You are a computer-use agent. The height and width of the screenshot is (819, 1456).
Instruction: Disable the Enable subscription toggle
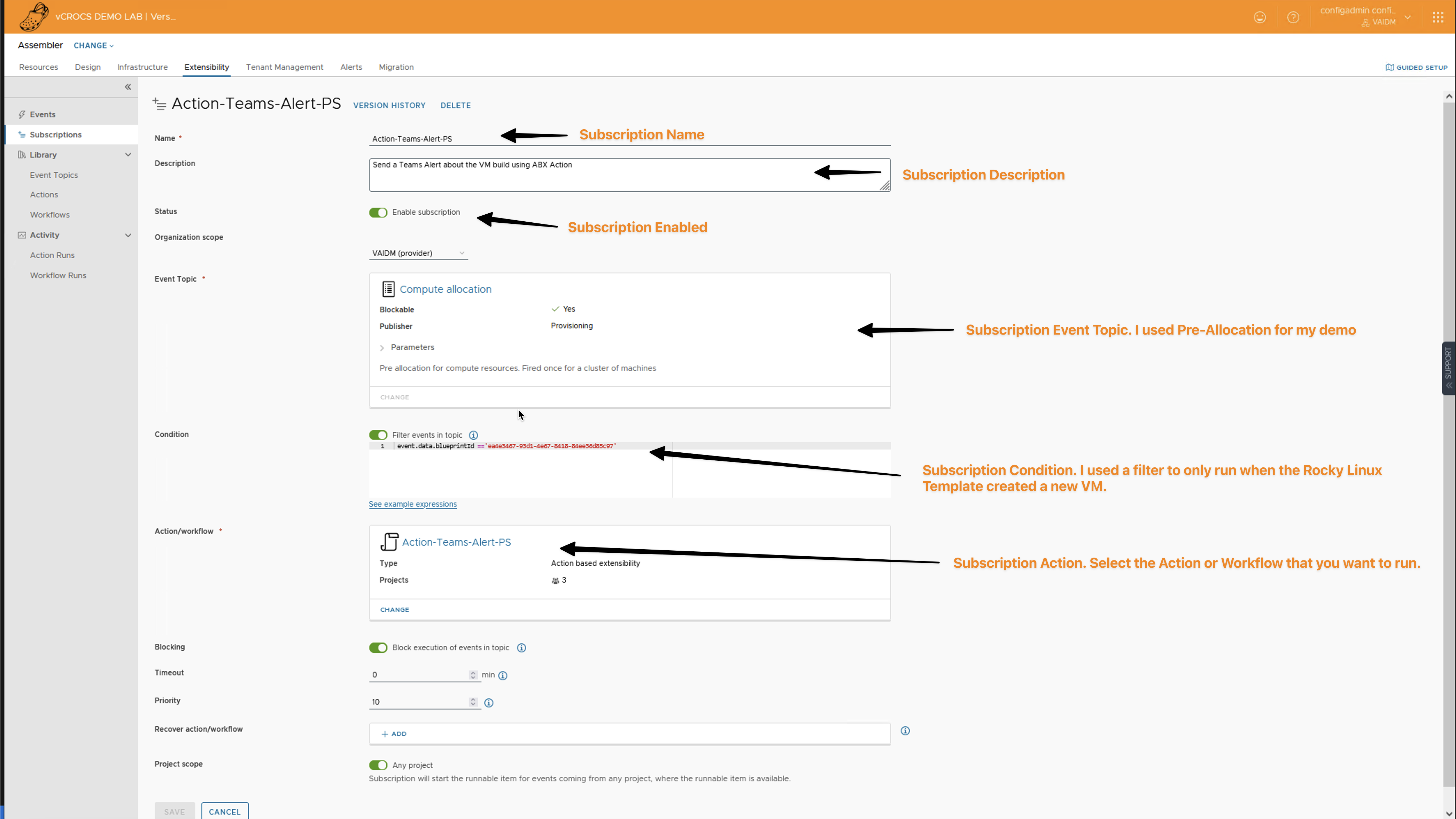[378, 213]
